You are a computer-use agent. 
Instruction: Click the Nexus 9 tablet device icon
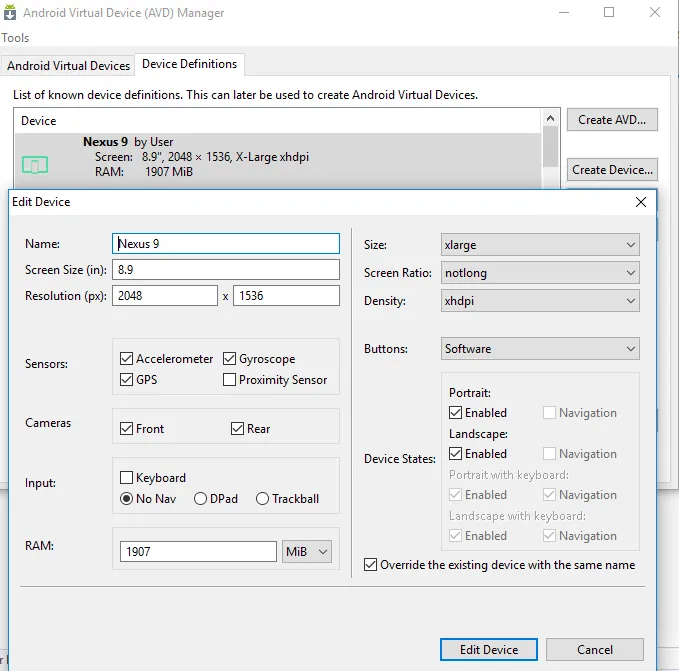[x=35, y=165]
